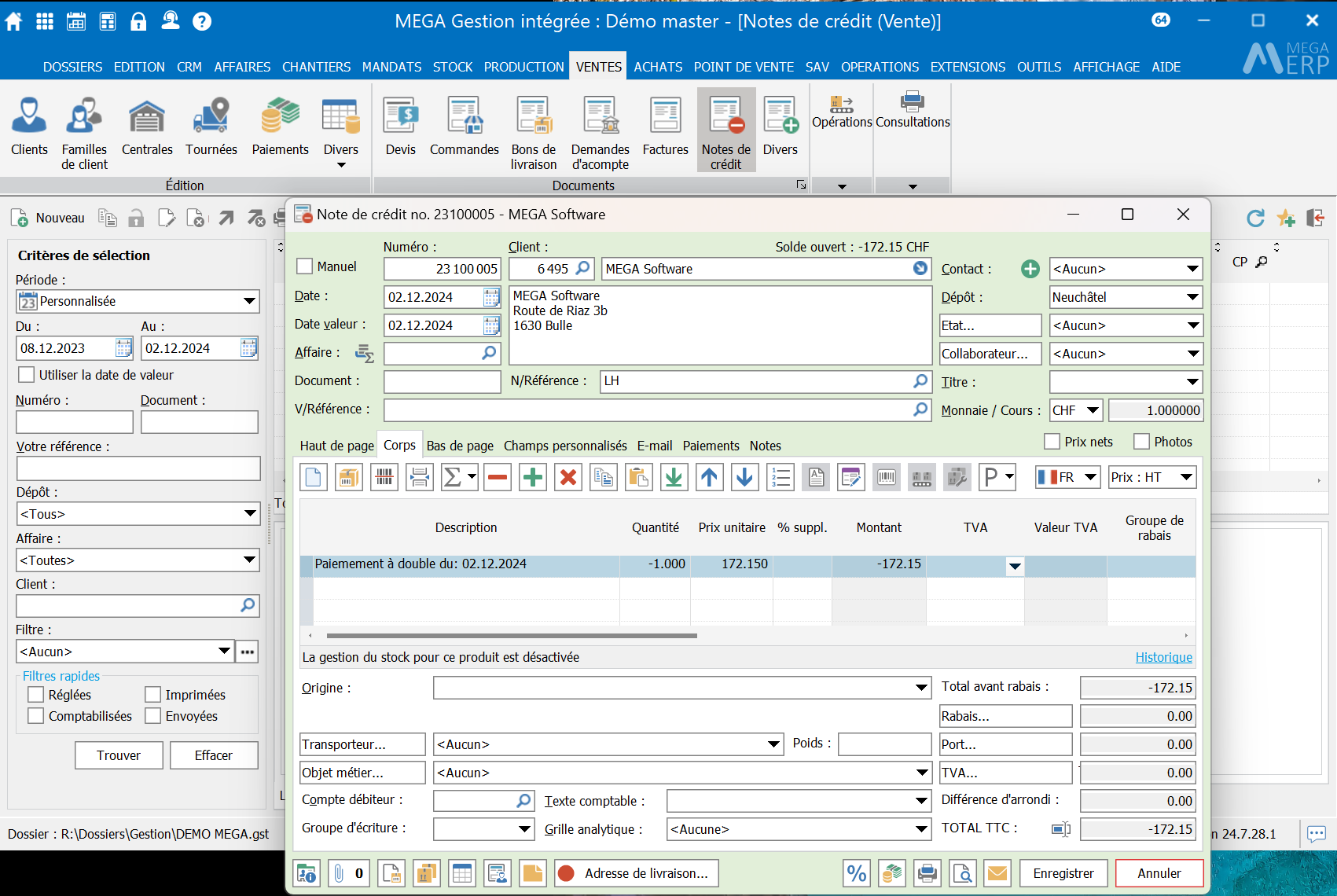Switch to the Bas de page tab

[x=460, y=446]
